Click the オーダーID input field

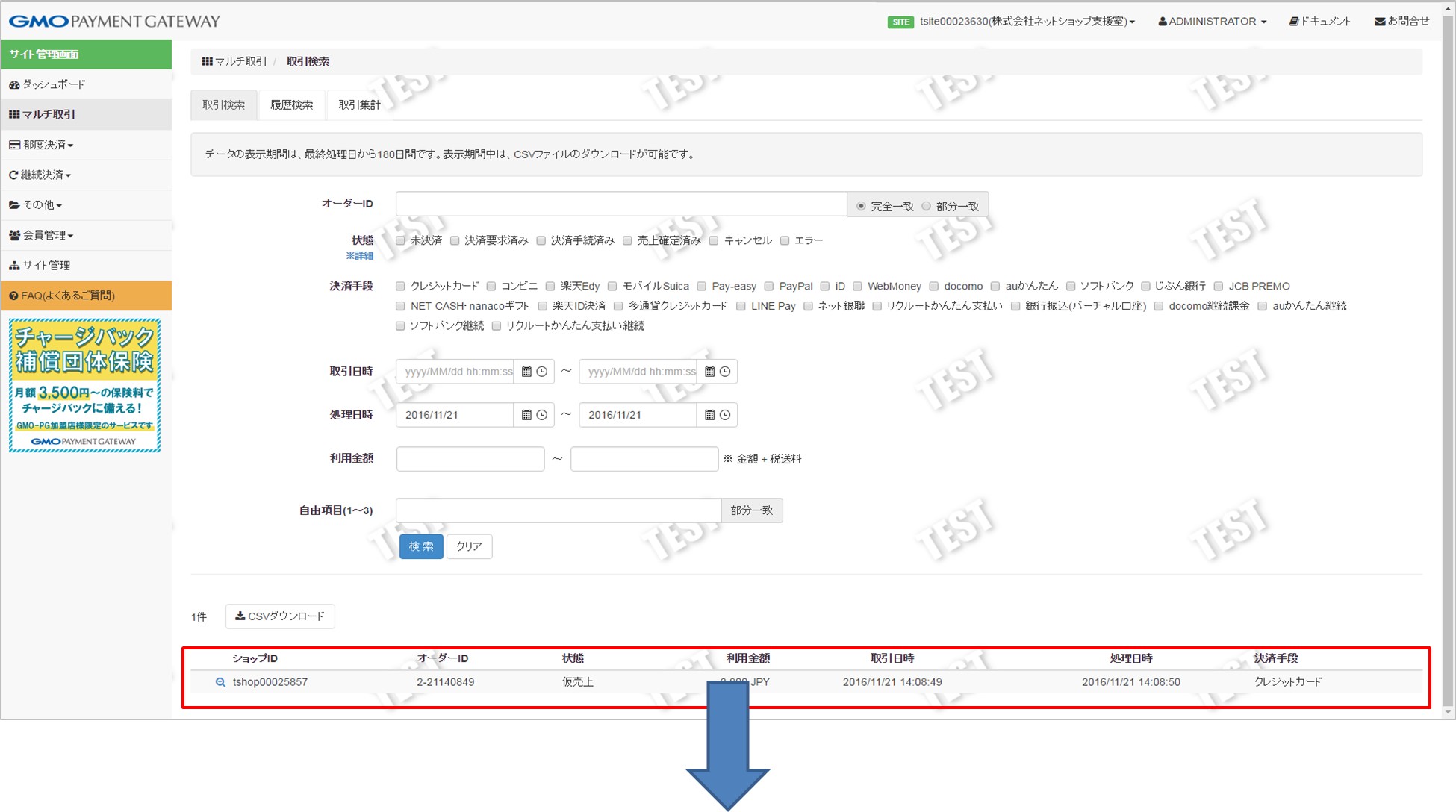pyautogui.click(x=620, y=204)
